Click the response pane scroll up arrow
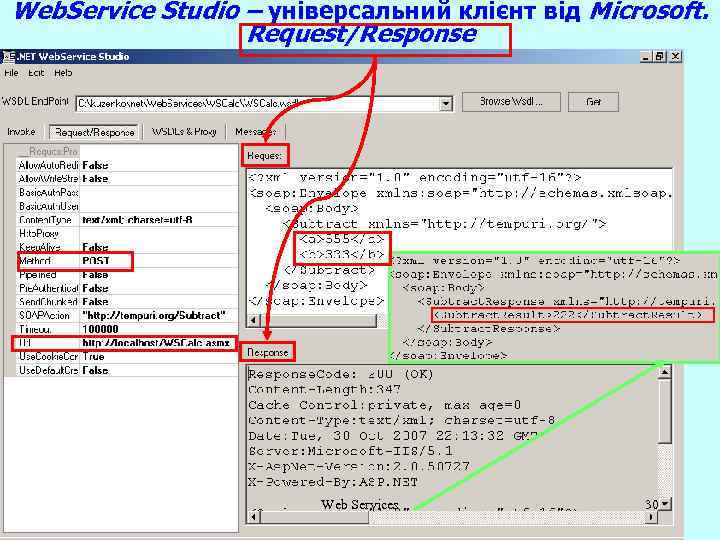Viewport: 720px width, 540px height. point(664,372)
